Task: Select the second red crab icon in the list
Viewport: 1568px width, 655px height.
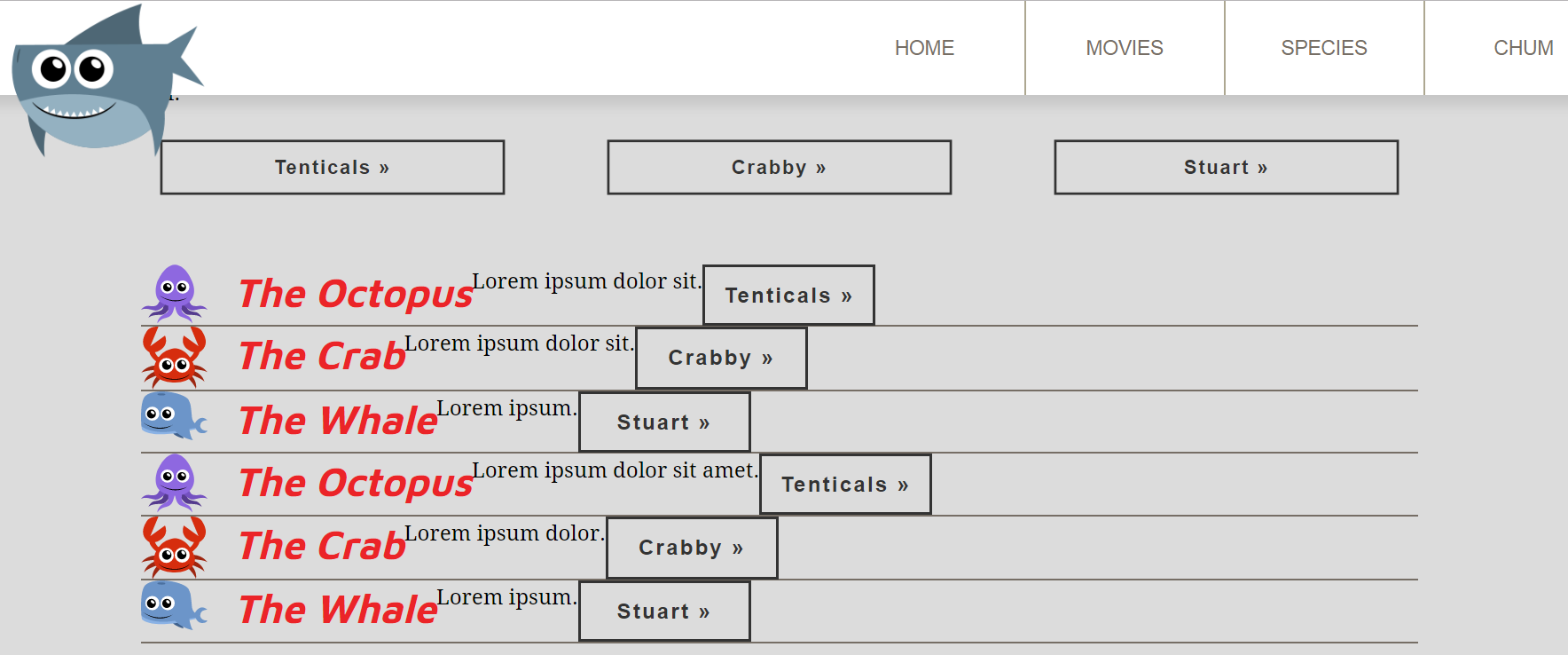Action: [175, 547]
